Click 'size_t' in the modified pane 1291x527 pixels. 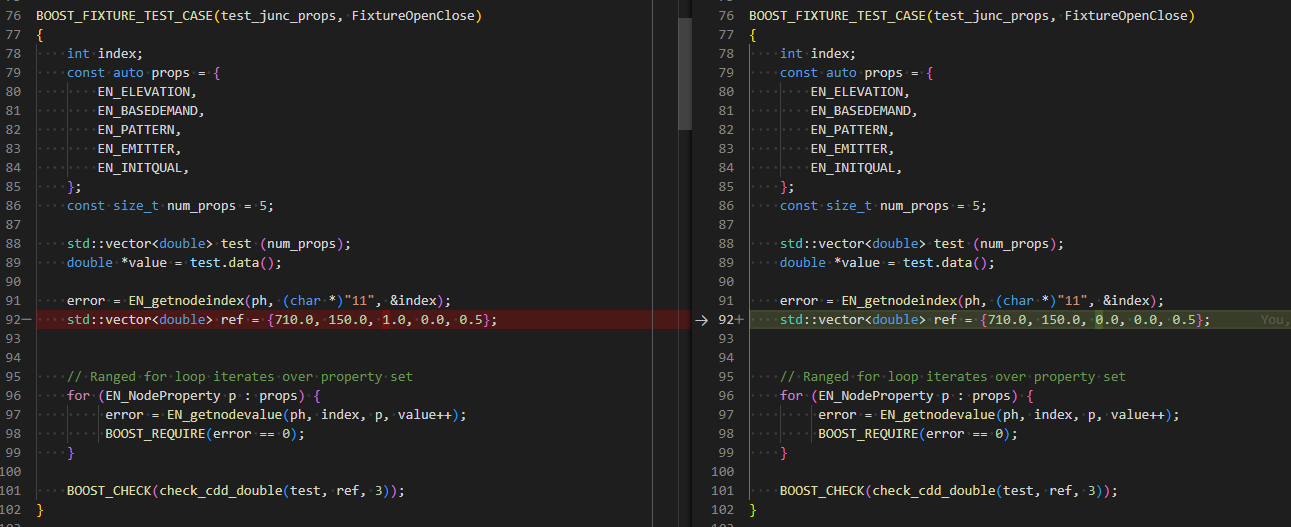point(849,206)
